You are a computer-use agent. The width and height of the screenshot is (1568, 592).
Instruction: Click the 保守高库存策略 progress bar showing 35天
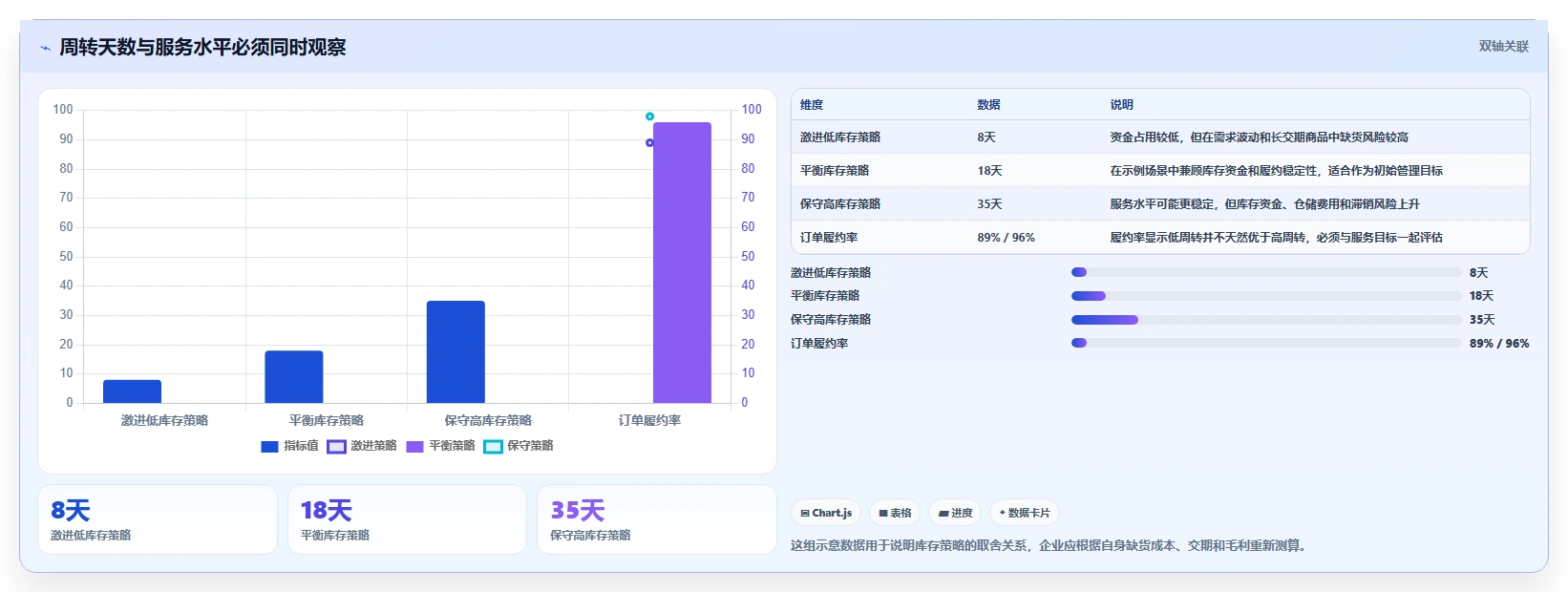click(x=1266, y=320)
